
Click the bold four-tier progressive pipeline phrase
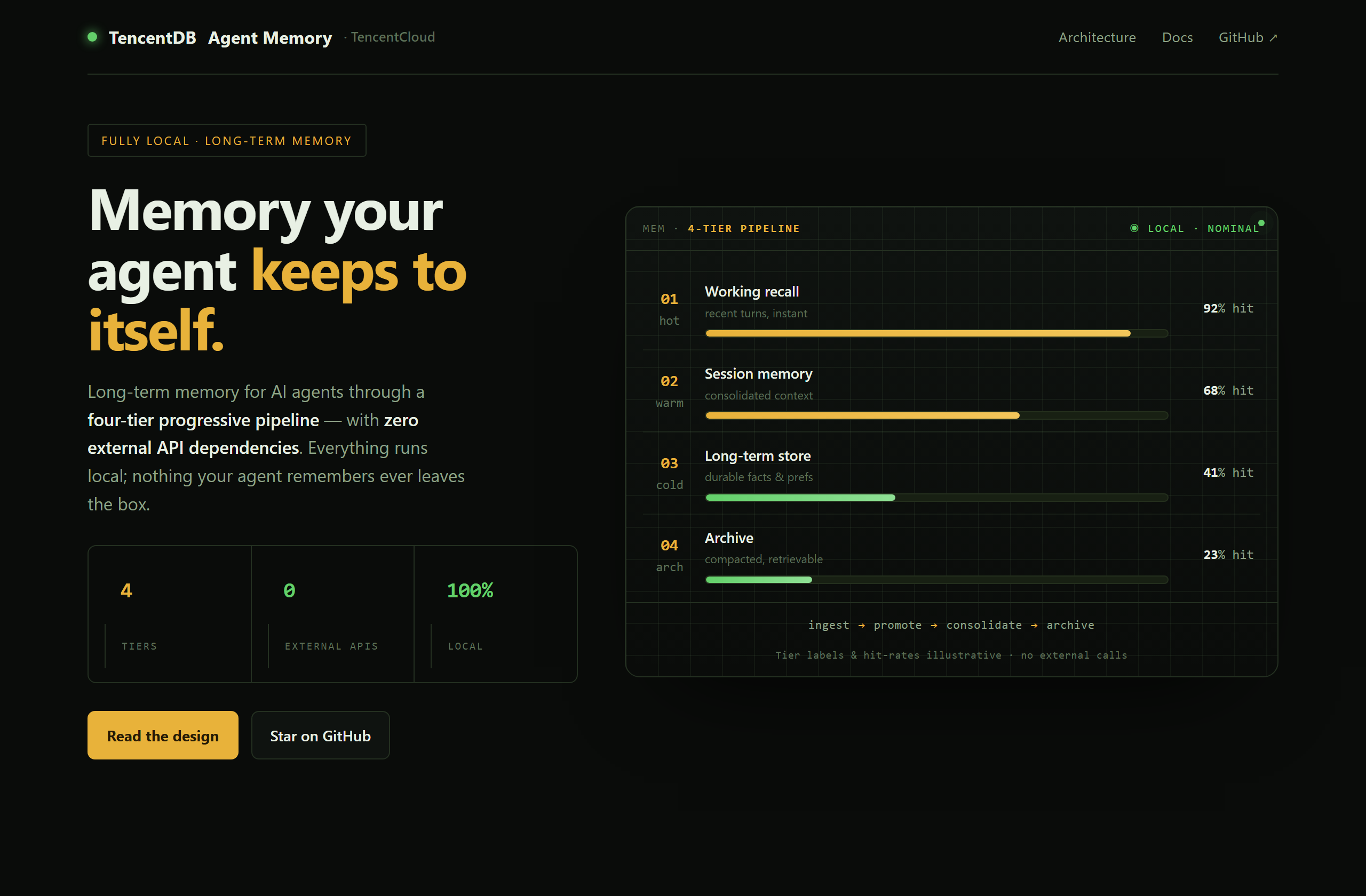(x=203, y=420)
